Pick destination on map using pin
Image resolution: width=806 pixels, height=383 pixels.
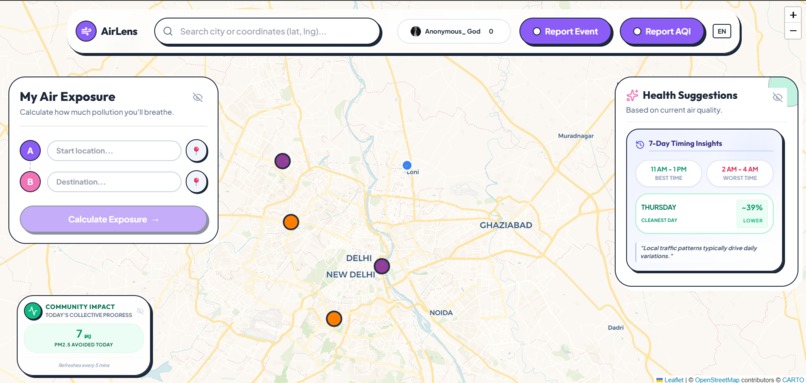(x=196, y=181)
